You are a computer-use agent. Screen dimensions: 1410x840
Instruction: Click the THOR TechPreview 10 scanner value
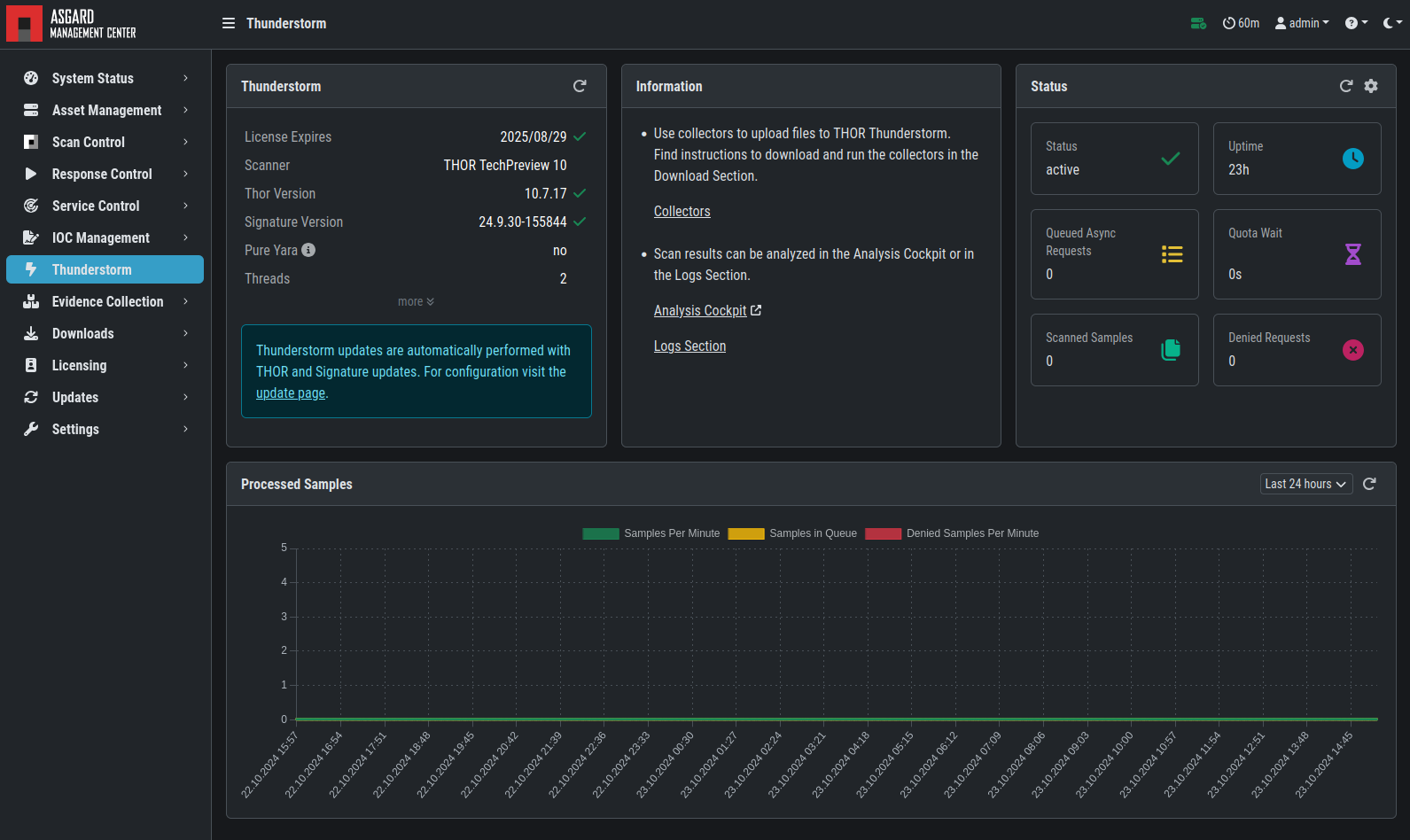coord(505,165)
